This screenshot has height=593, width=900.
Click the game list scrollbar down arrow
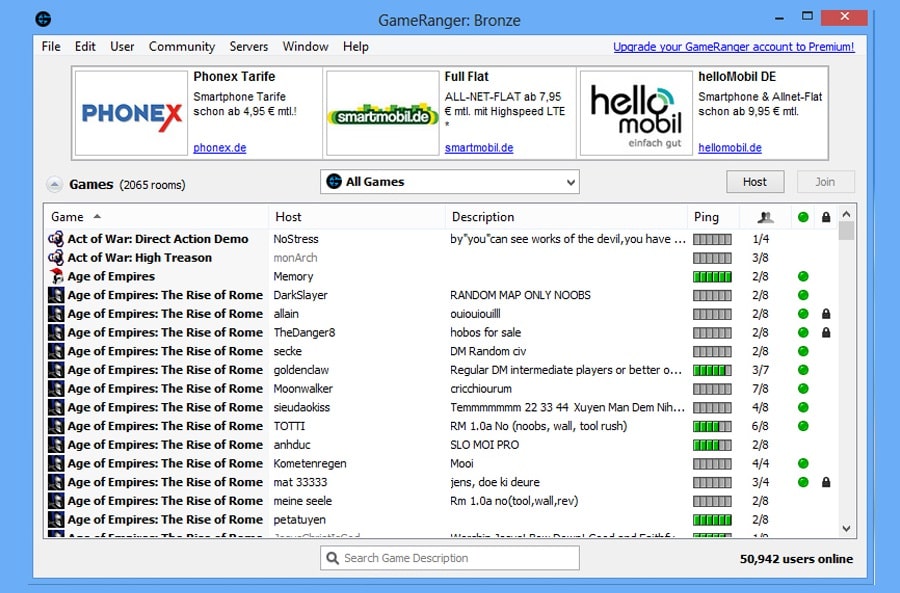coord(847,528)
